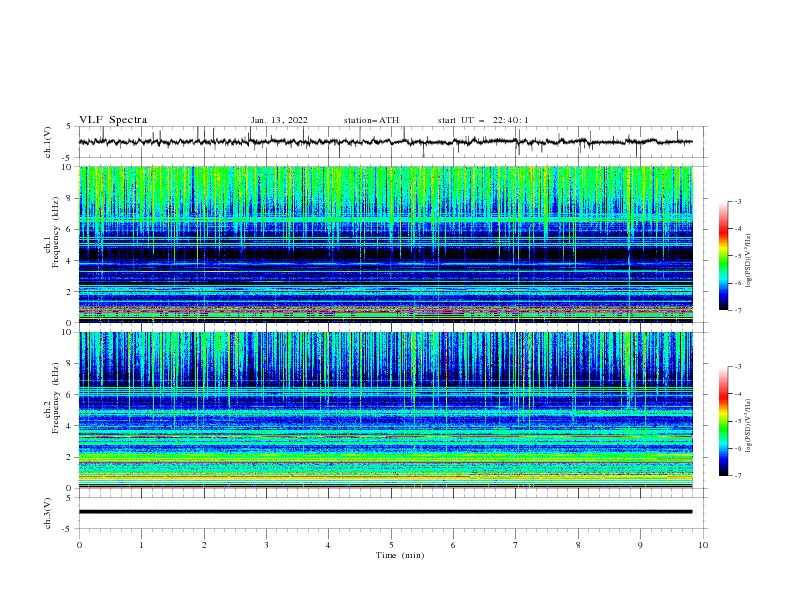Click the "-7" tick on lower color bar
Image resolution: width=792 pixels, height=612 pixels.
click(x=737, y=476)
